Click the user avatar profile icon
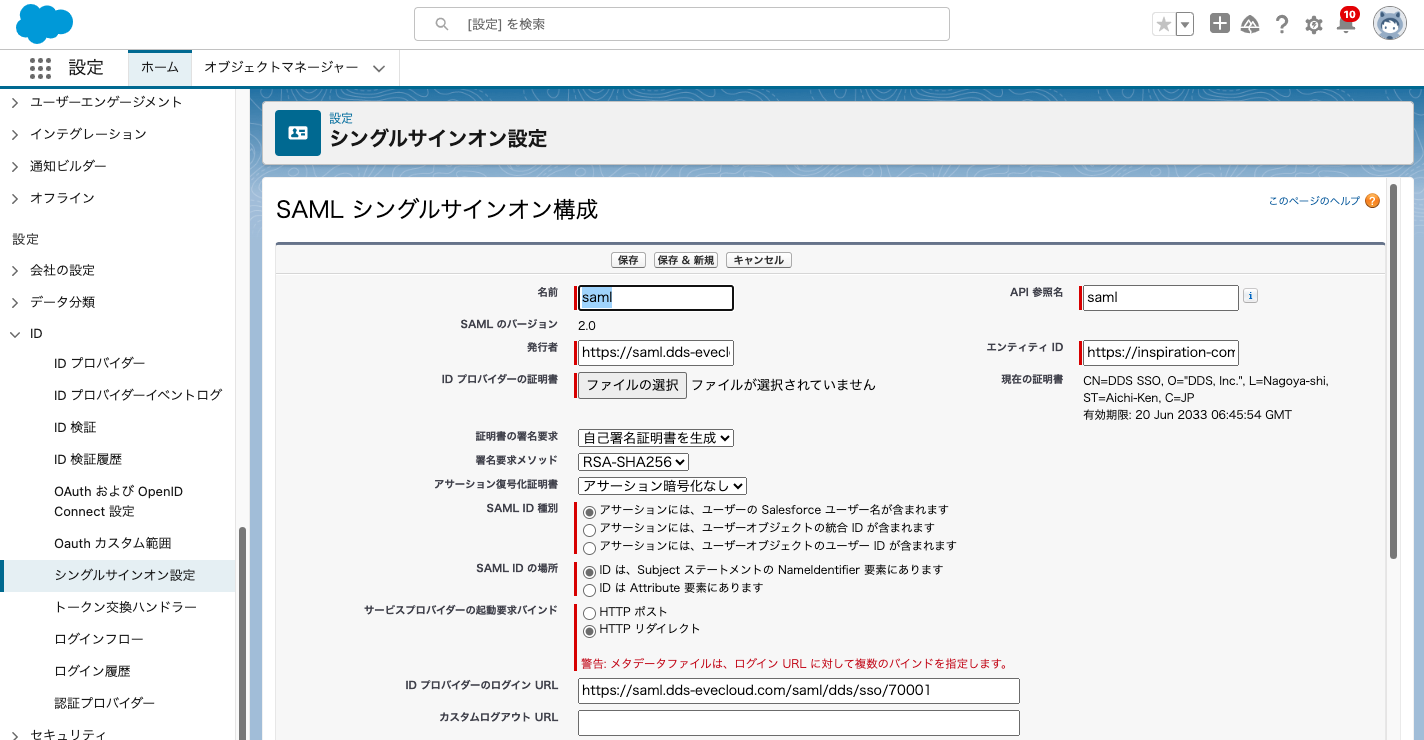1424x740 pixels. 1389,24
